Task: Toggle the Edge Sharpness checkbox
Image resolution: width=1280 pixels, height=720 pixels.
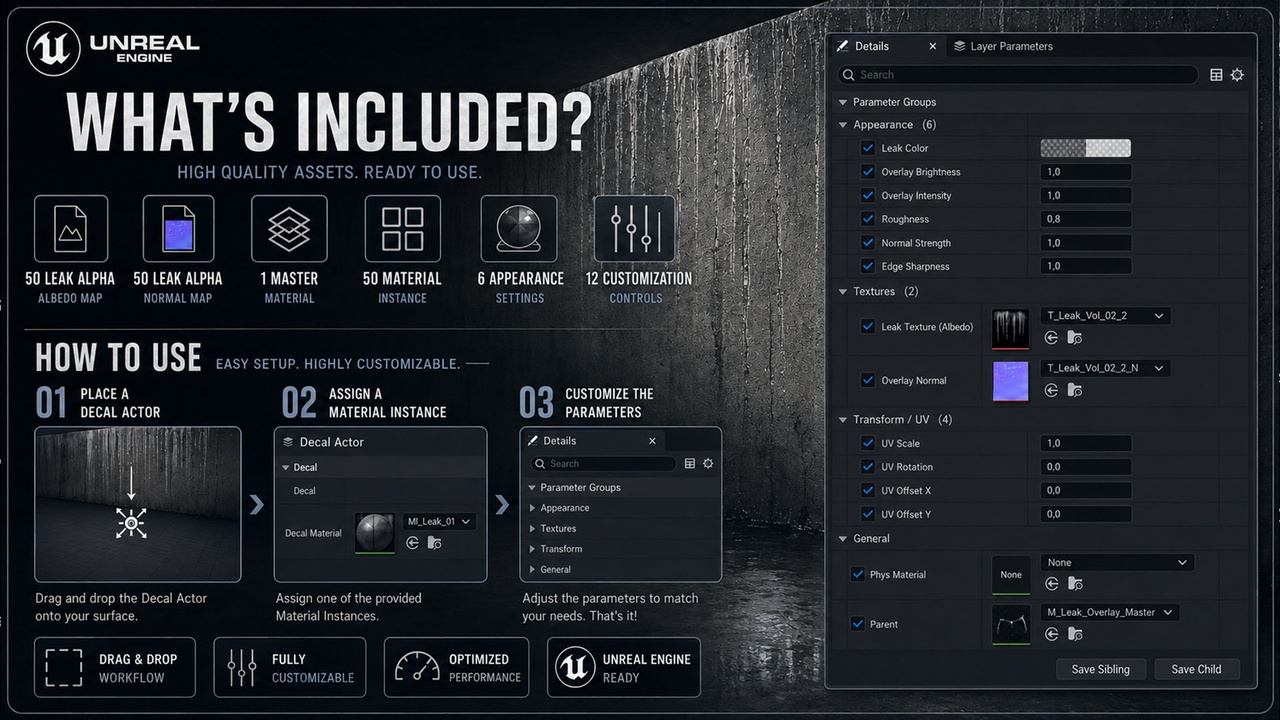Action: tap(868, 267)
